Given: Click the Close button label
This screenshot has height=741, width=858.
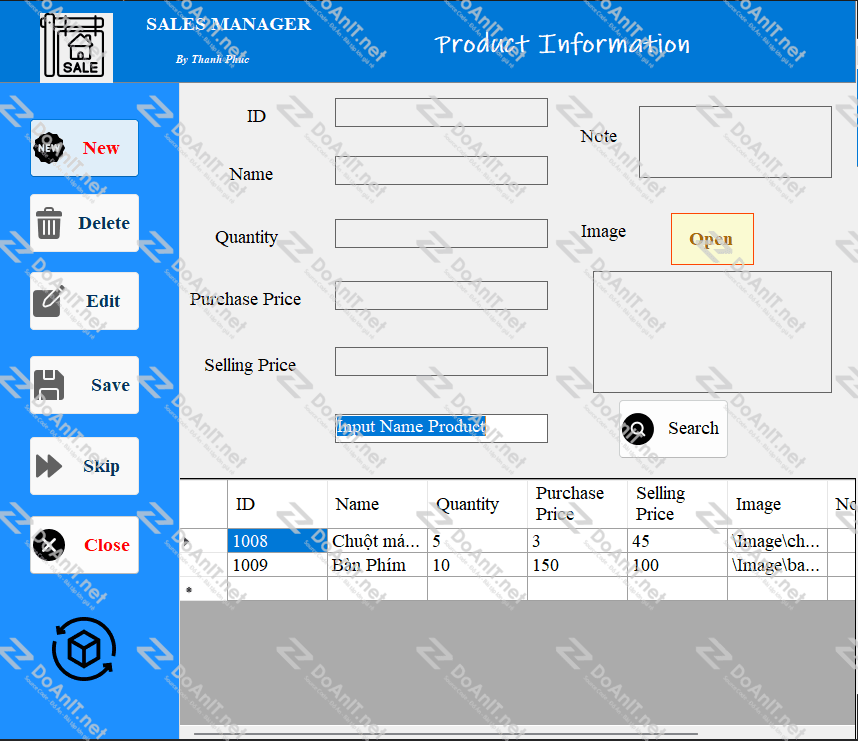Looking at the screenshot, I should click(x=107, y=545).
